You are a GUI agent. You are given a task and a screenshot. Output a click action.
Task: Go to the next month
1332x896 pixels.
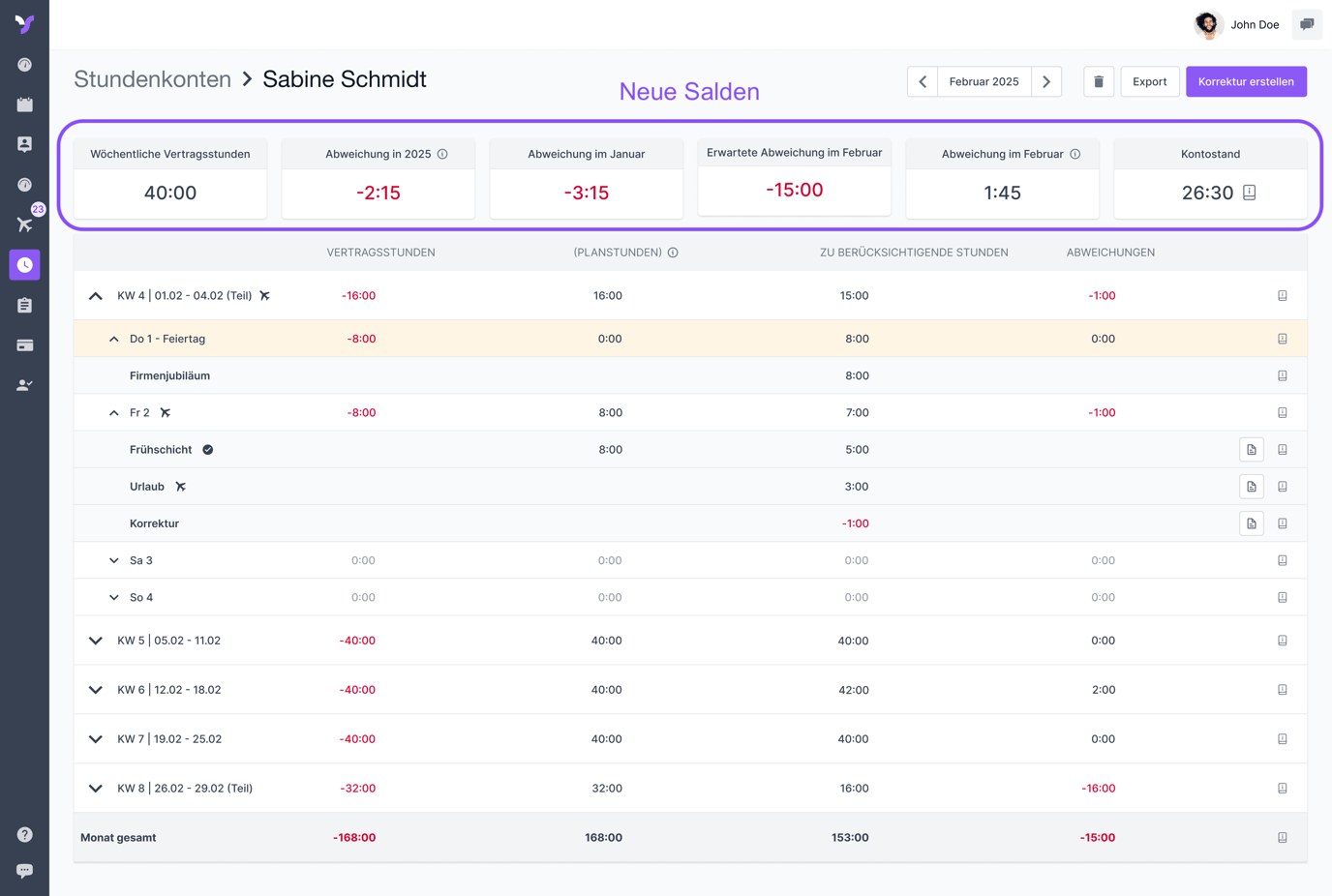click(x=1046, y=82)
